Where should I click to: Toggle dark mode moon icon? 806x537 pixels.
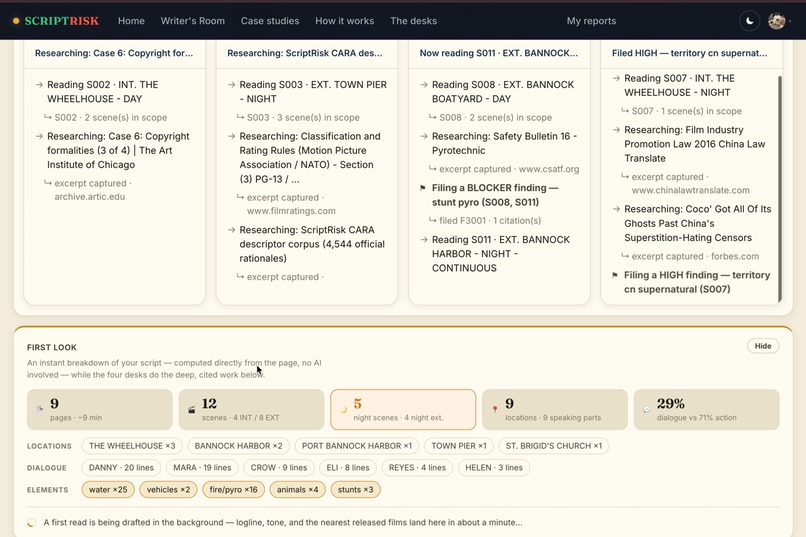click(749, 21)
